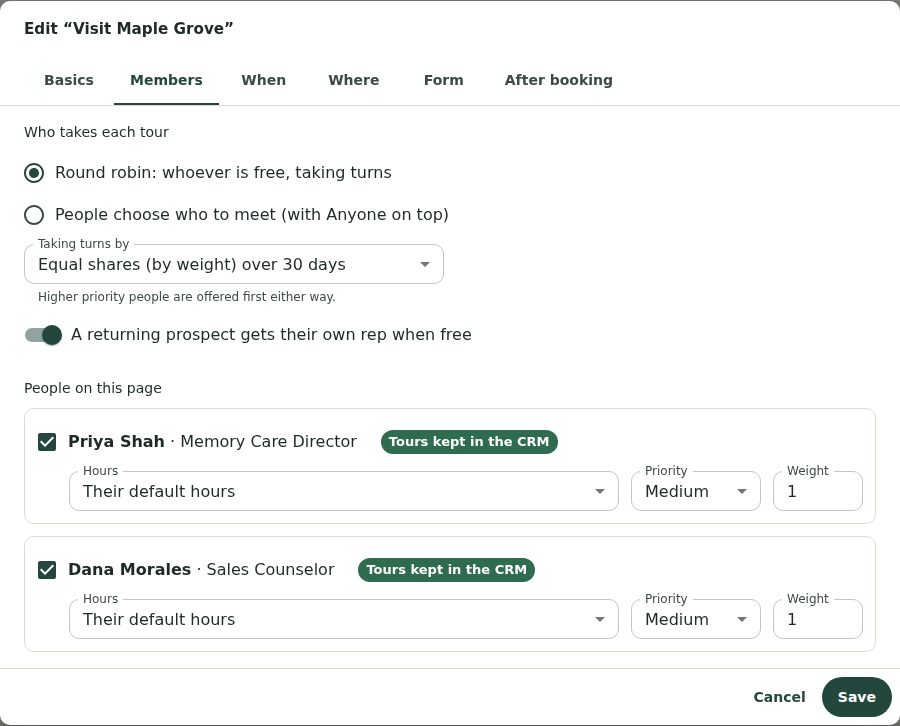Click the People on this page heading
This screenshot has width=900, height=726.
[x=93, y=388]
